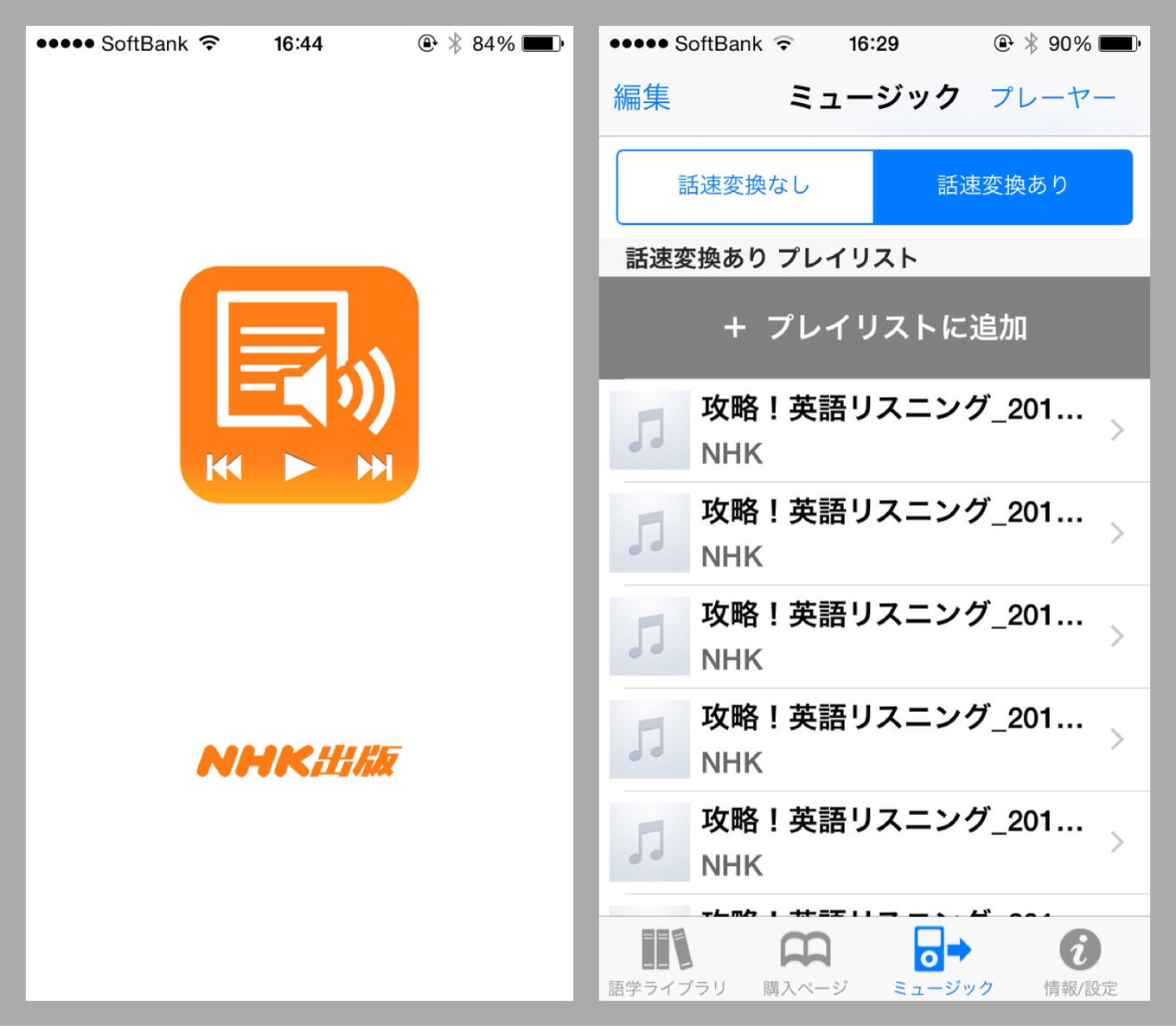Tap the orange audio app logo on the splash screen
Viewport: 1176px width, 1026px height.
299,385
